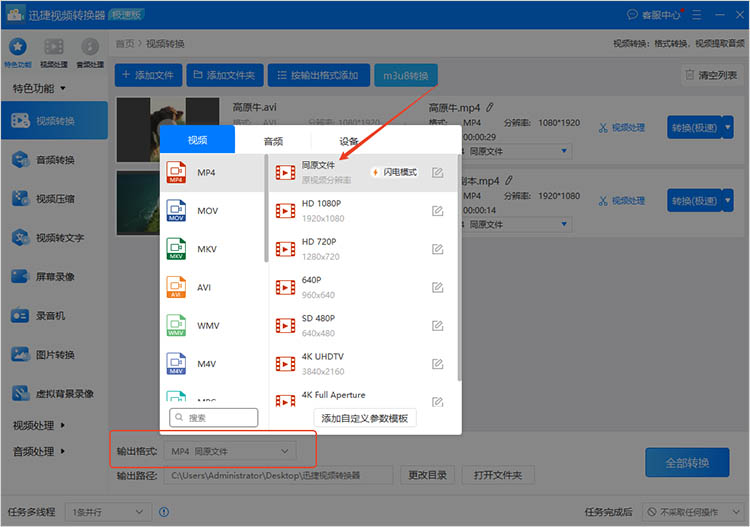Click the multithread info icon

pyautogui.click(x=164, y=512)
